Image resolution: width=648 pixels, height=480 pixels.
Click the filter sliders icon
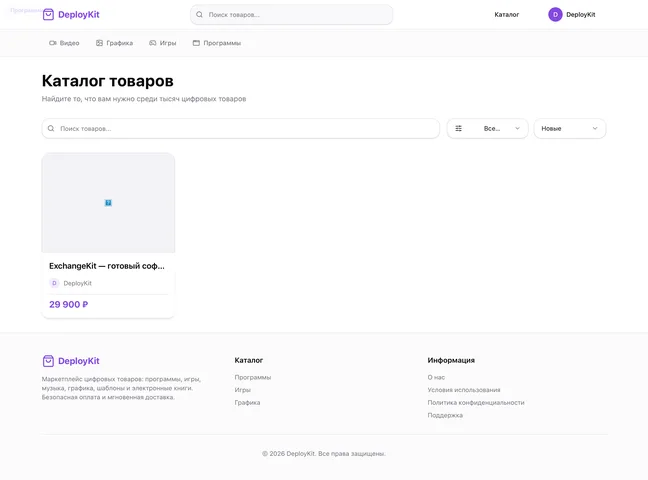459,129
